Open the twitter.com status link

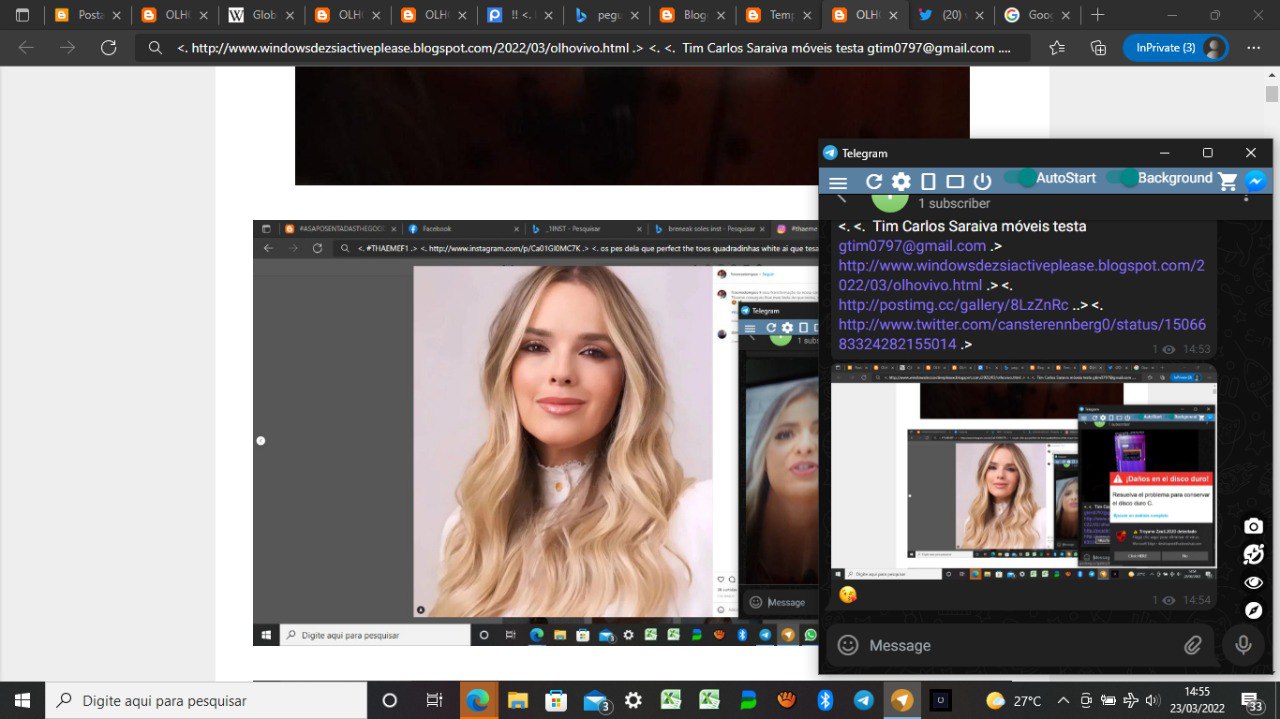(x=1022, y=334)
